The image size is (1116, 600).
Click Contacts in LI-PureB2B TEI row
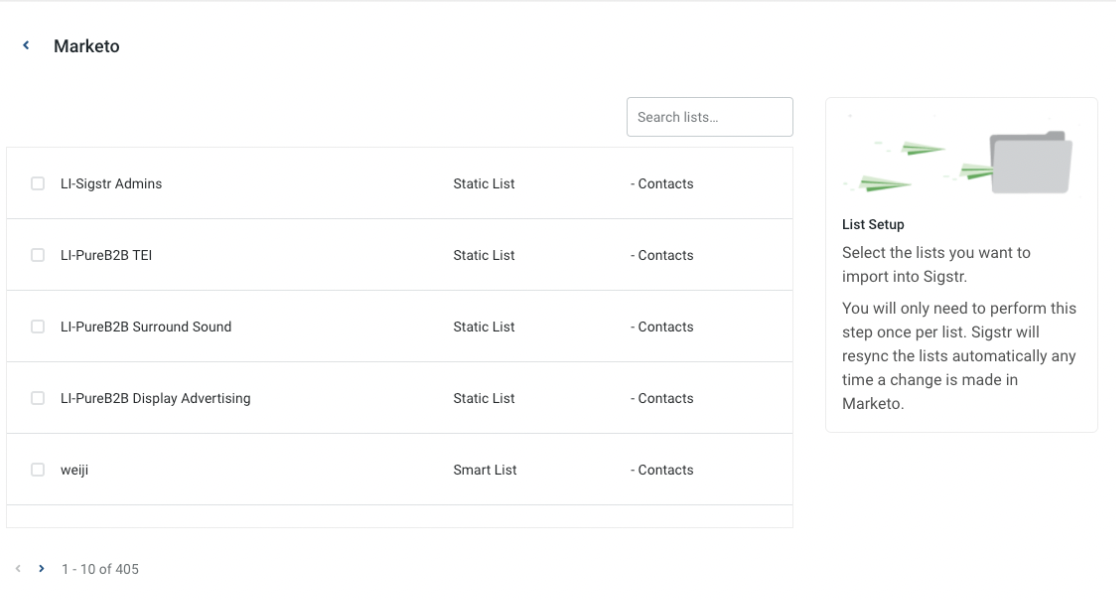click(662, 255)
